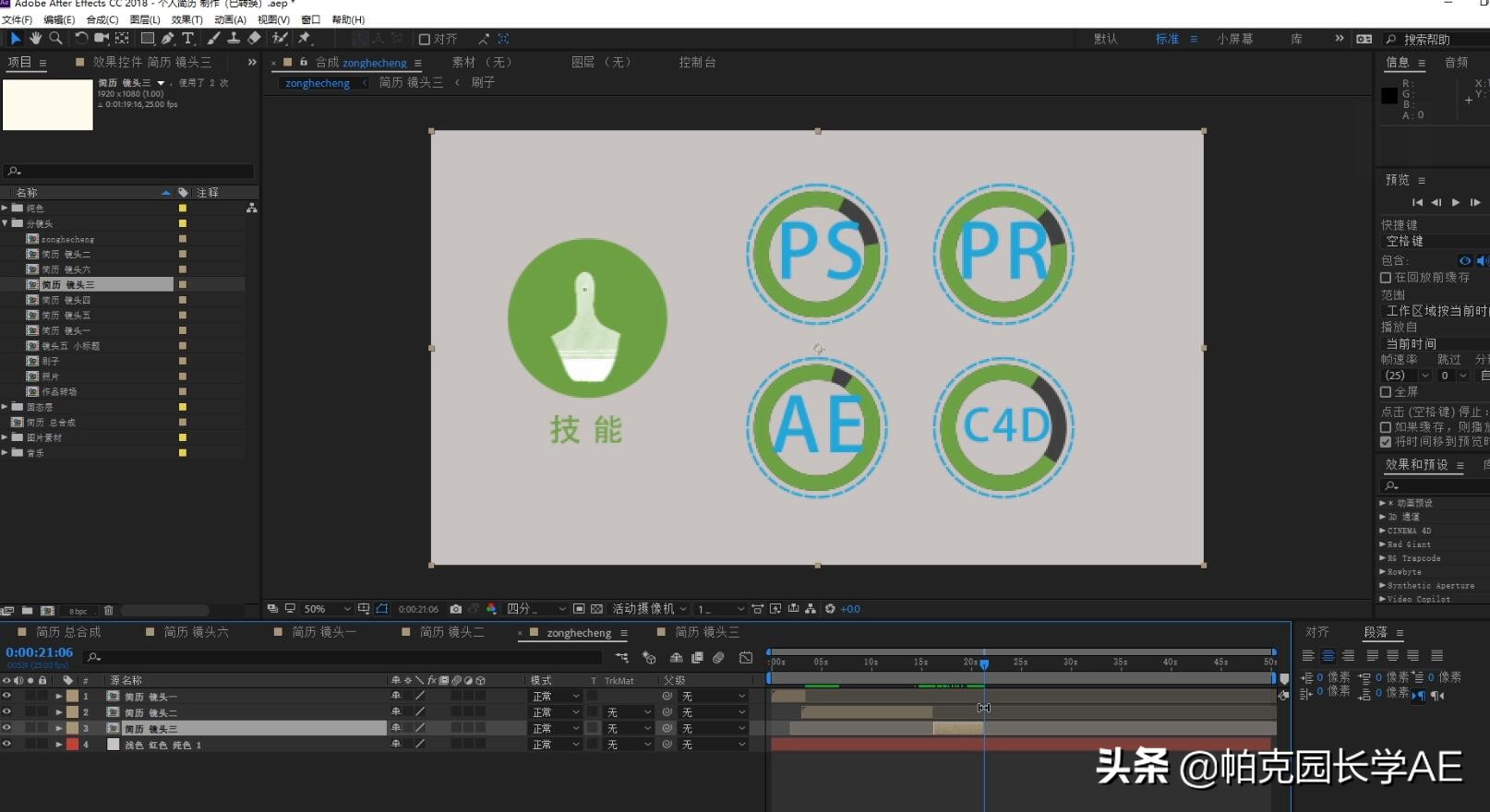Viewport: 1490px width, 812px height.
Task: Hide layer 2 简历 镜头二 eye toggle
Action: point(6,712)
